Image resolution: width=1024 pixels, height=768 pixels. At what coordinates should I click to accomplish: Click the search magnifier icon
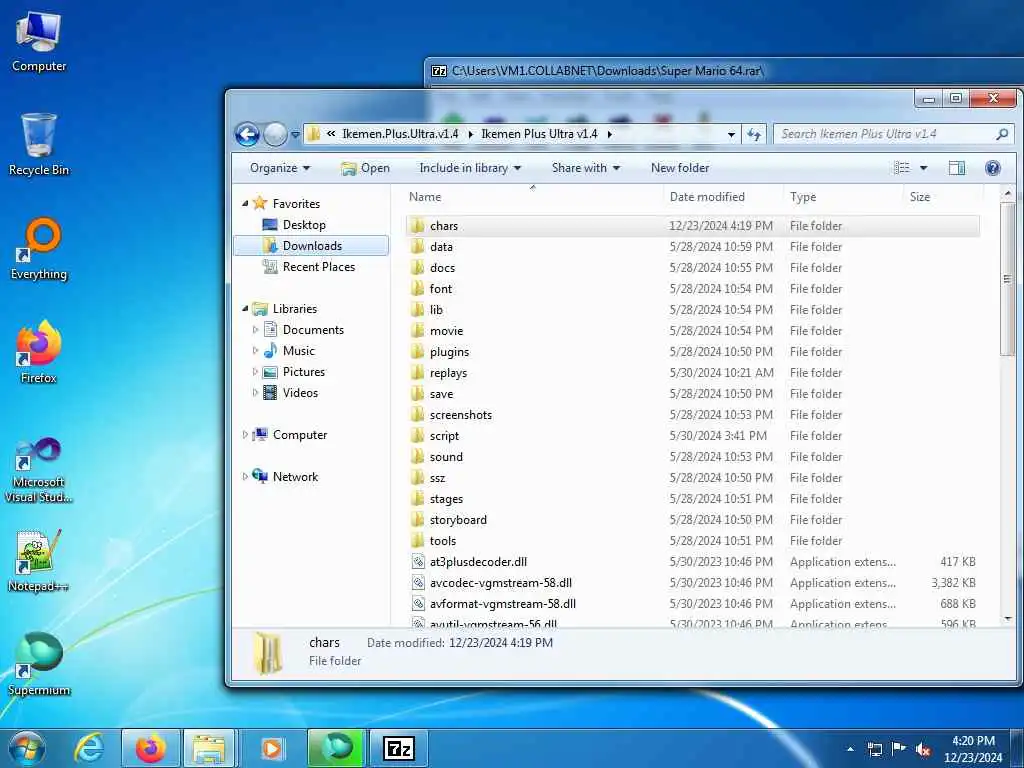[1002, 134]
